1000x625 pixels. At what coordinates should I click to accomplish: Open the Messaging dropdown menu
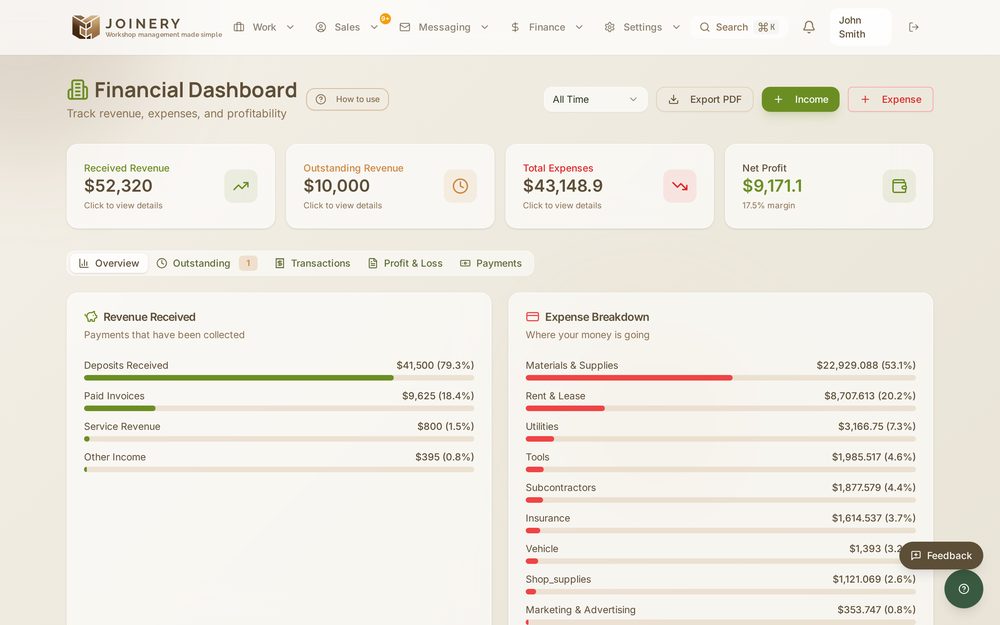click(x=444, y=27)
